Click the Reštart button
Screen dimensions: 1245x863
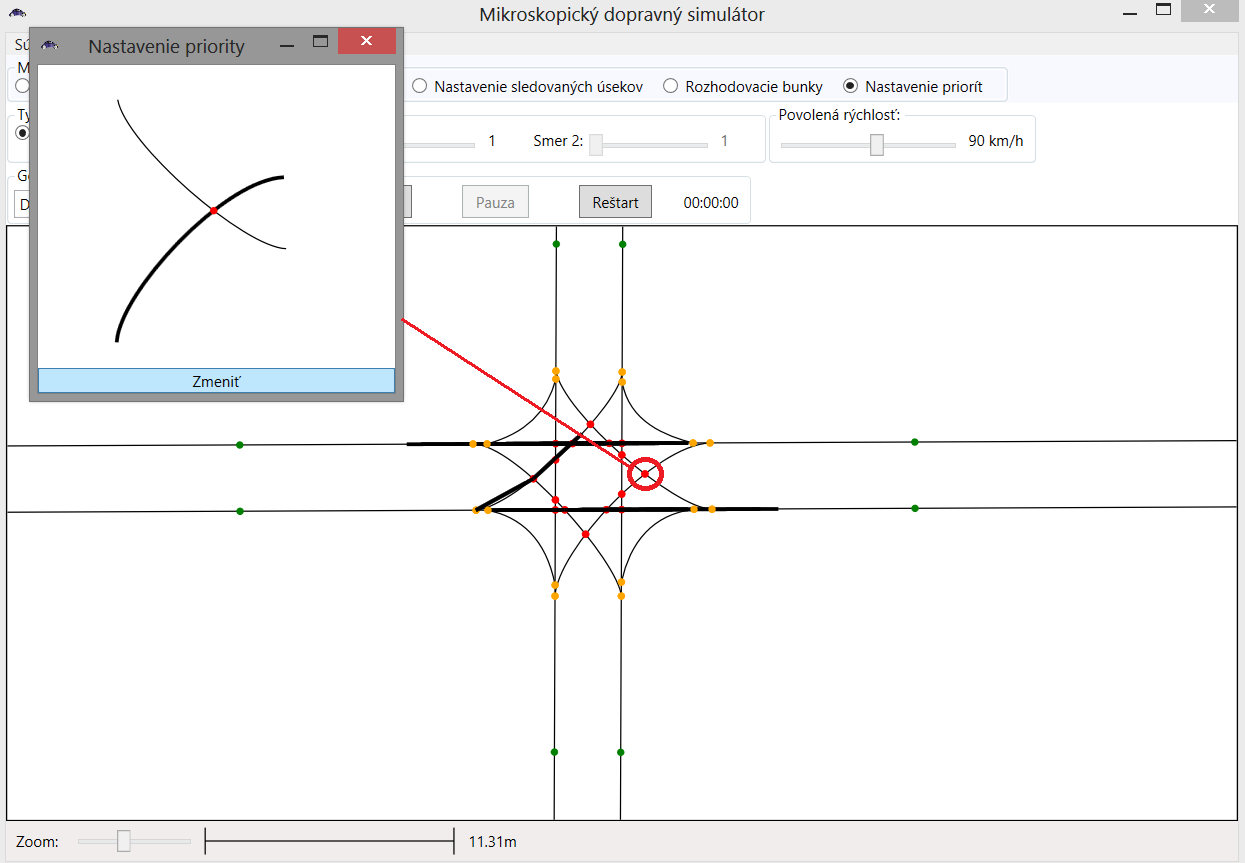(615, 202)
